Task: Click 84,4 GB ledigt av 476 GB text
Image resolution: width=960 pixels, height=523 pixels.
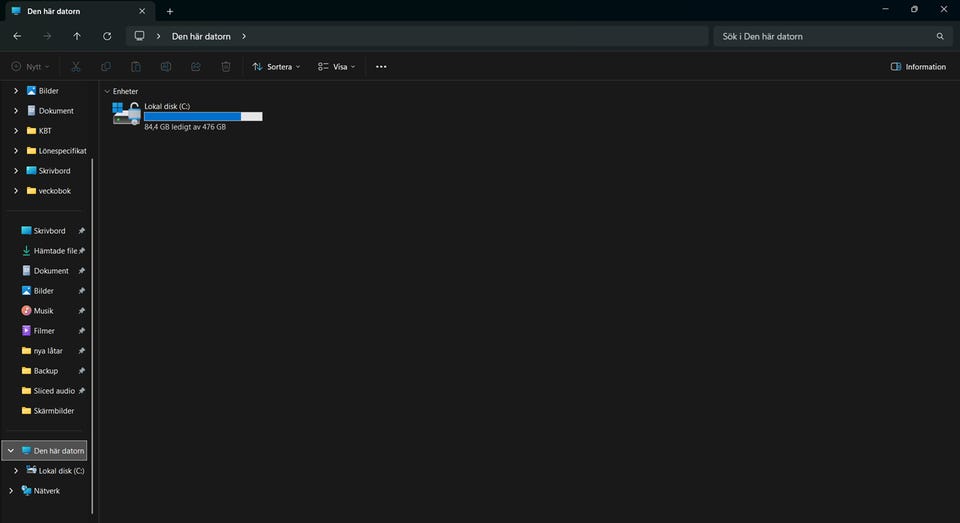Action: (185, 127)
